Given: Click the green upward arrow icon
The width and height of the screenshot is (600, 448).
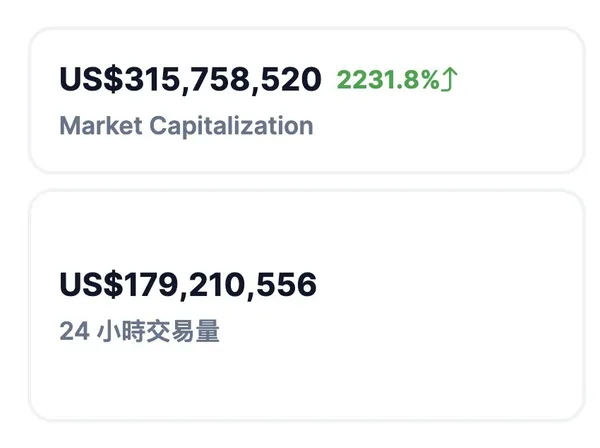Looking at the screenshot, I should click(449, 80).
